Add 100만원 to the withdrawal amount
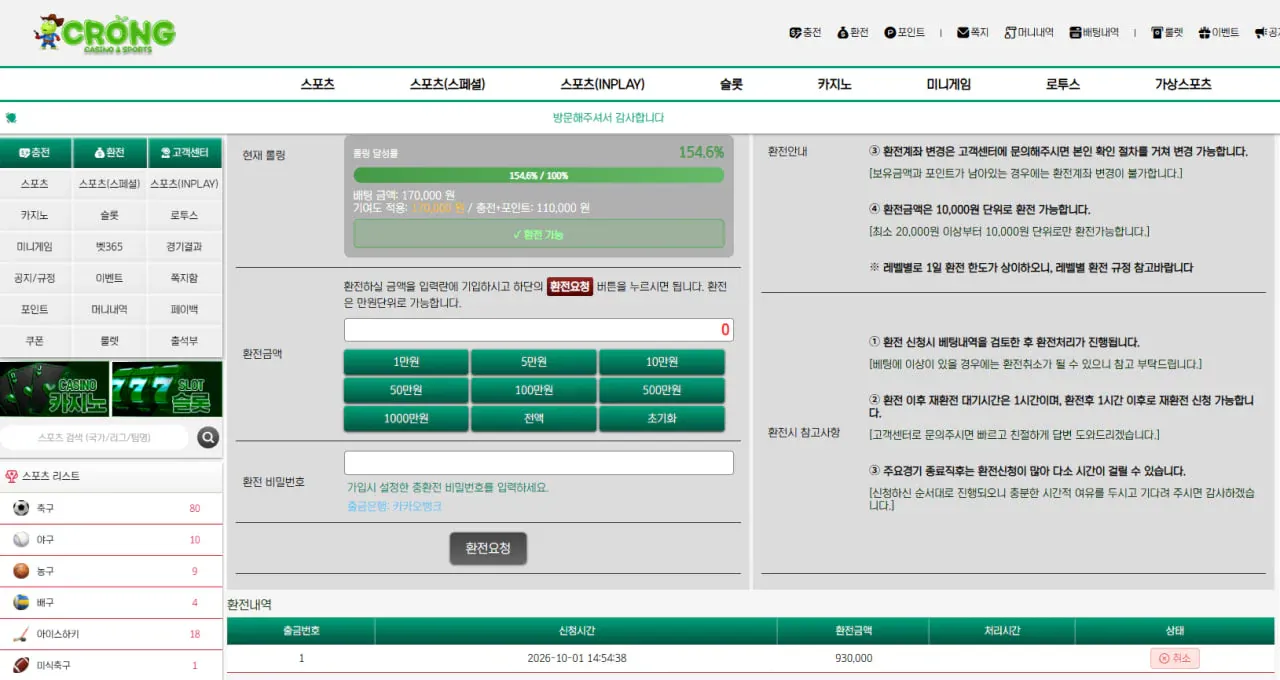1280x680 pixels. pyautogui.click(x=534, y=390)
